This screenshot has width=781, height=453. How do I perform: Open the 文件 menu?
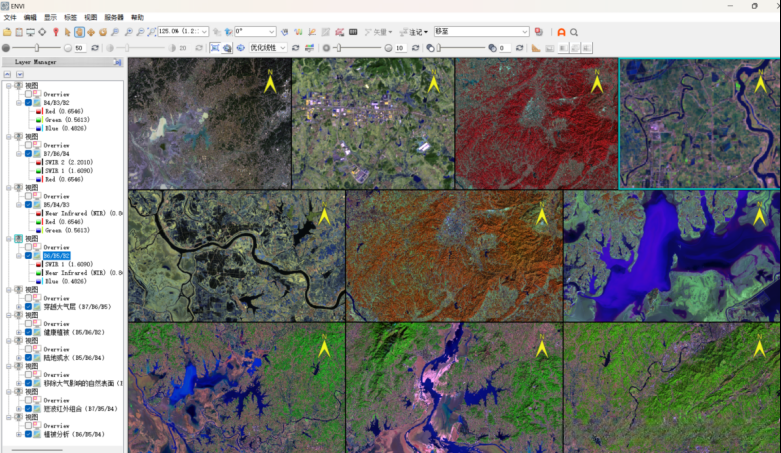(x=10, y=18)
